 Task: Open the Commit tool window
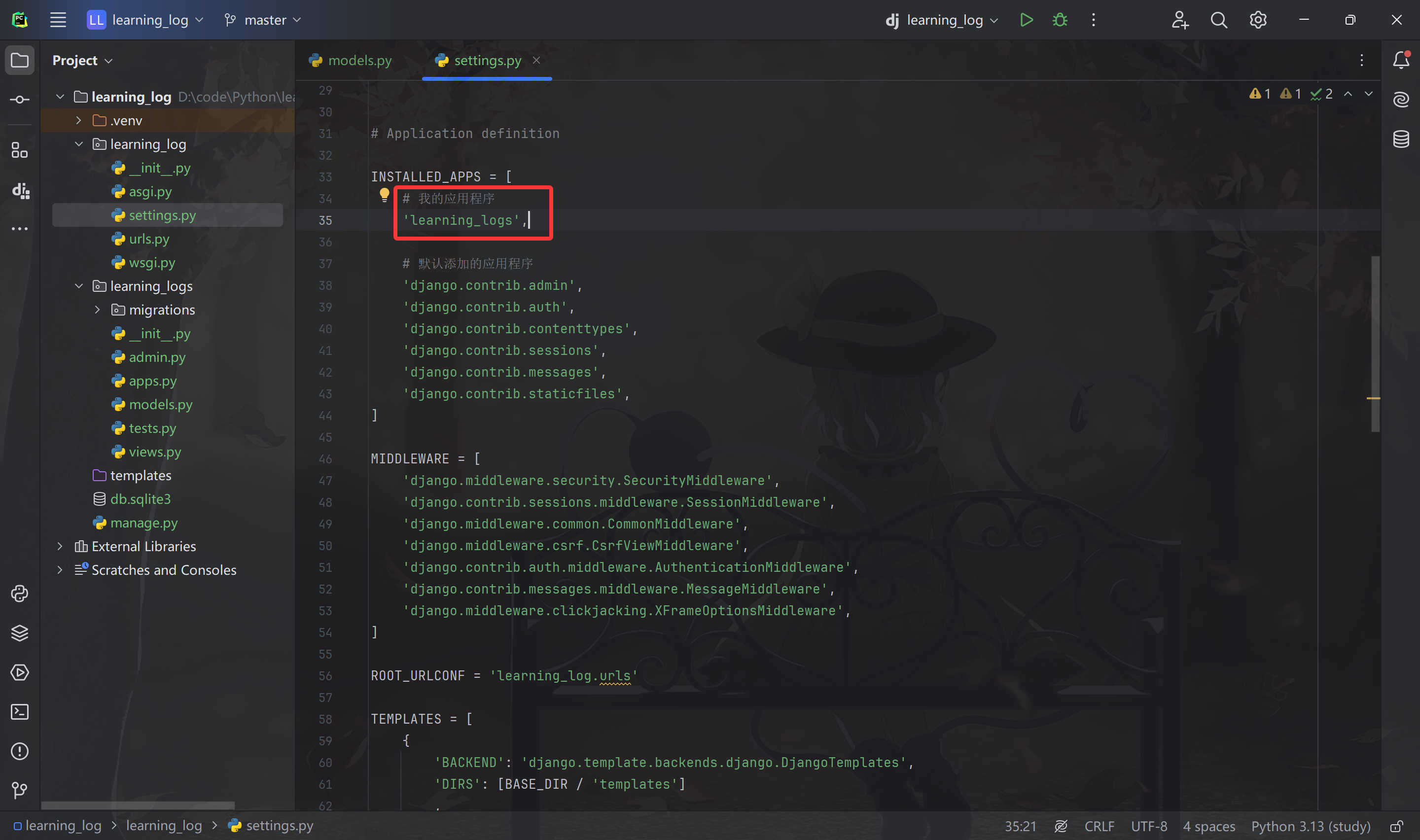click(x=20, y=100)
